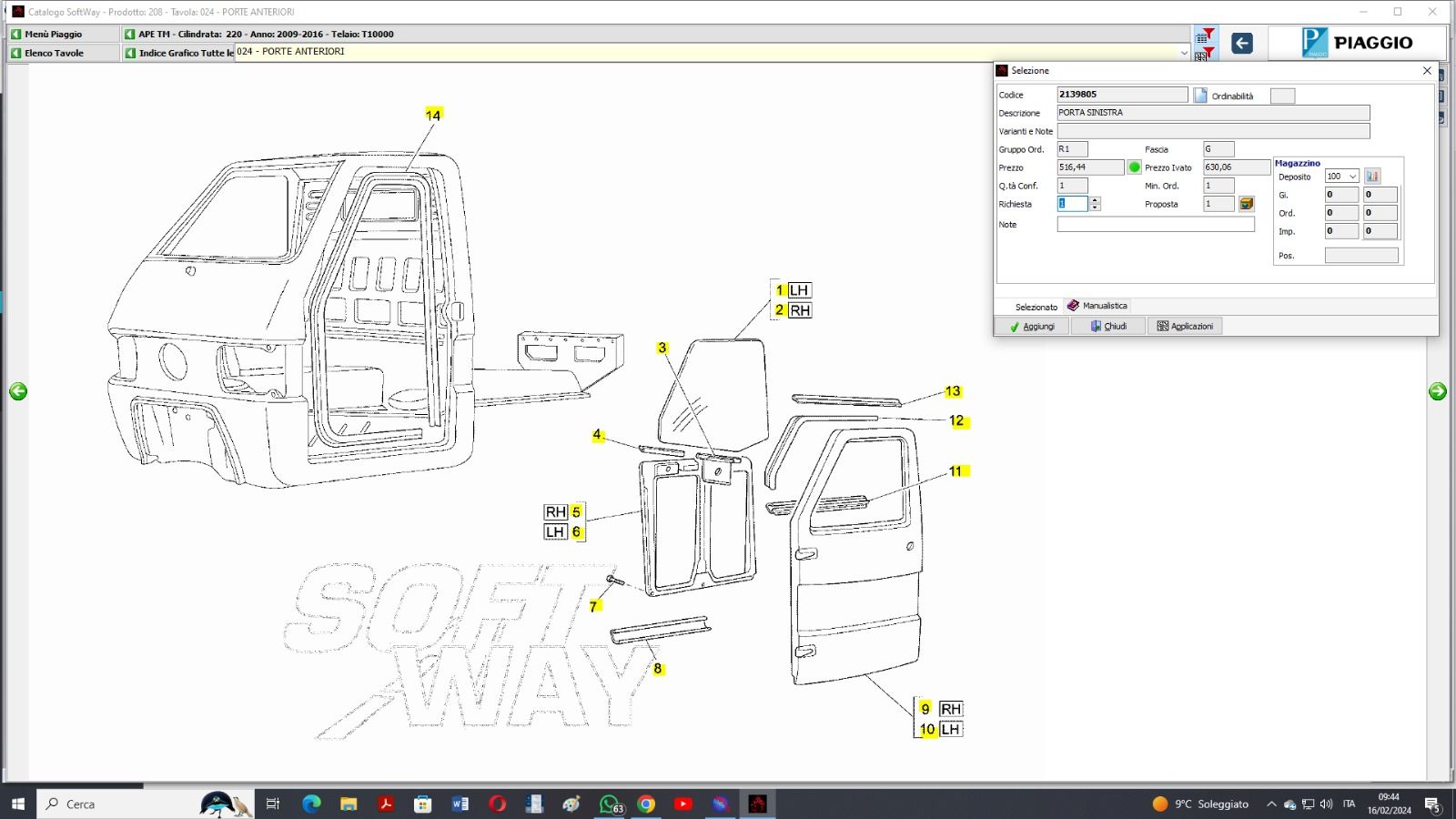Select part number 14 label in diagram
Viewport: 1456px width, 819px height.
(x=433, y=116)
